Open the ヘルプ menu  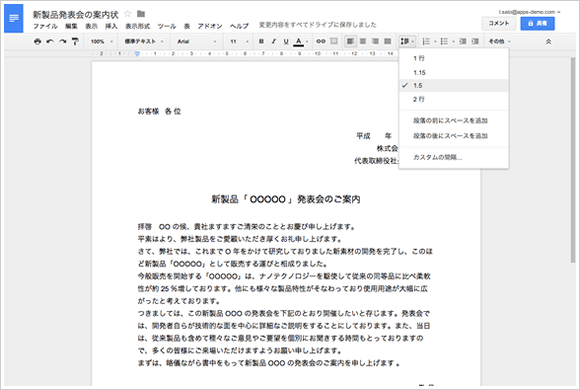click(239, 26)
